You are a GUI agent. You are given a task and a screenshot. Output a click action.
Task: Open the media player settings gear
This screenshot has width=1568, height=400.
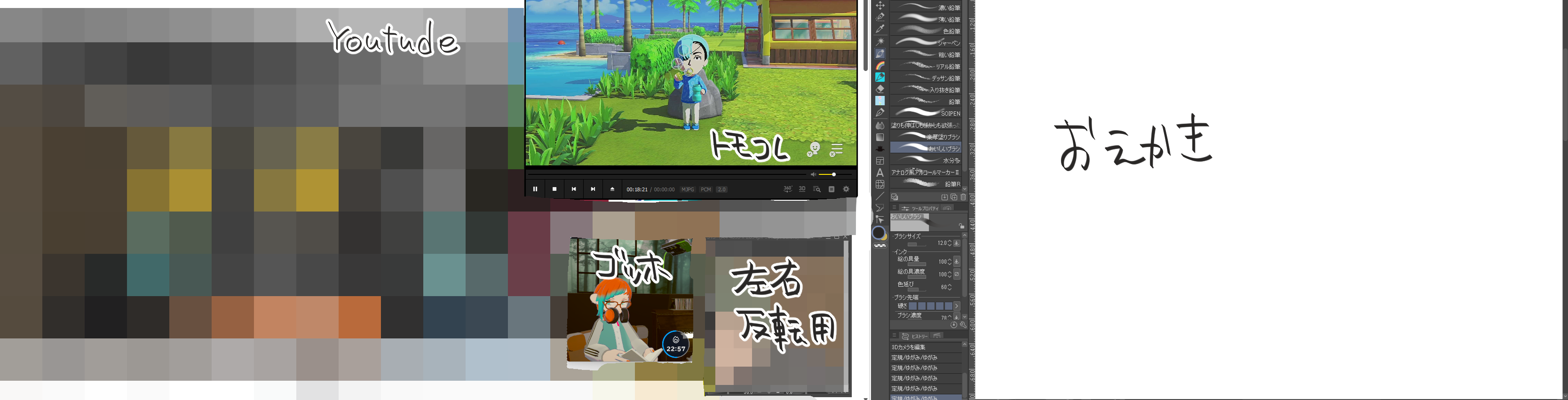pyautogui.click(x=846, y=189)
